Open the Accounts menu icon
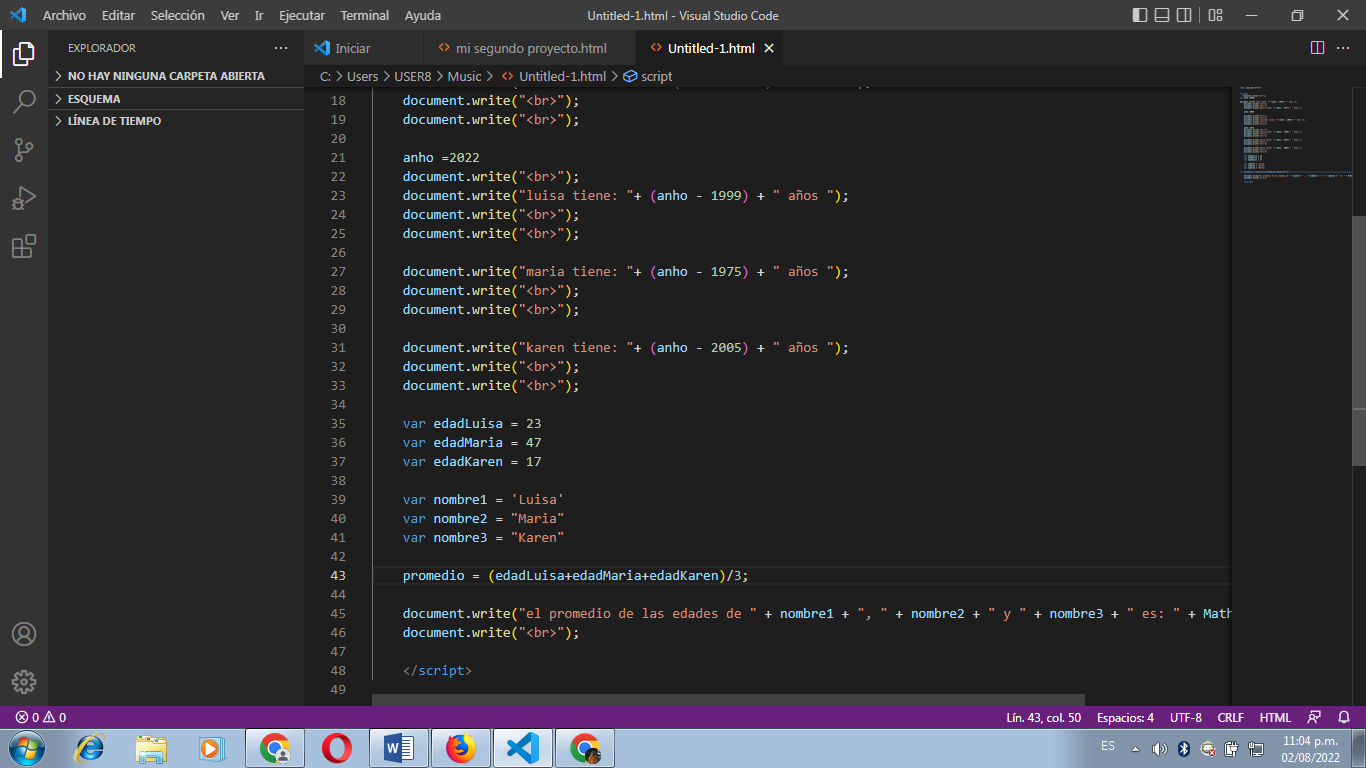Image resolution: width=1366 pixels, height=768 pixels. (24, 634)
